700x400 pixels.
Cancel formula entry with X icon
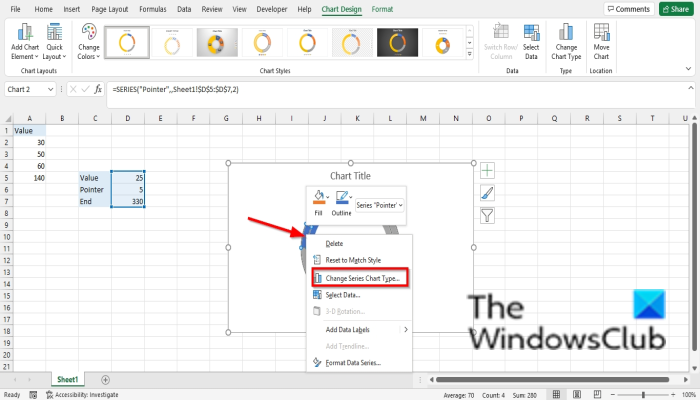(x=73, y=89)
